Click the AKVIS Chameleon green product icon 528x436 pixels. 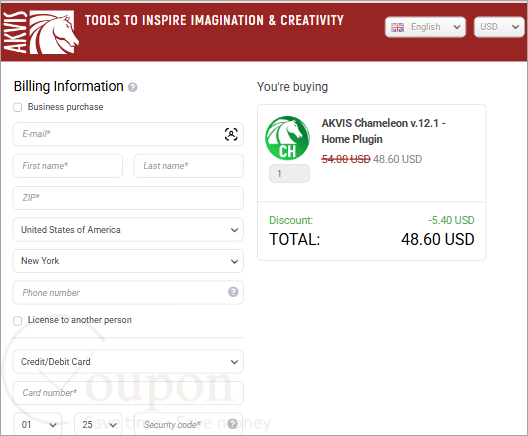(x=287, y=138)
